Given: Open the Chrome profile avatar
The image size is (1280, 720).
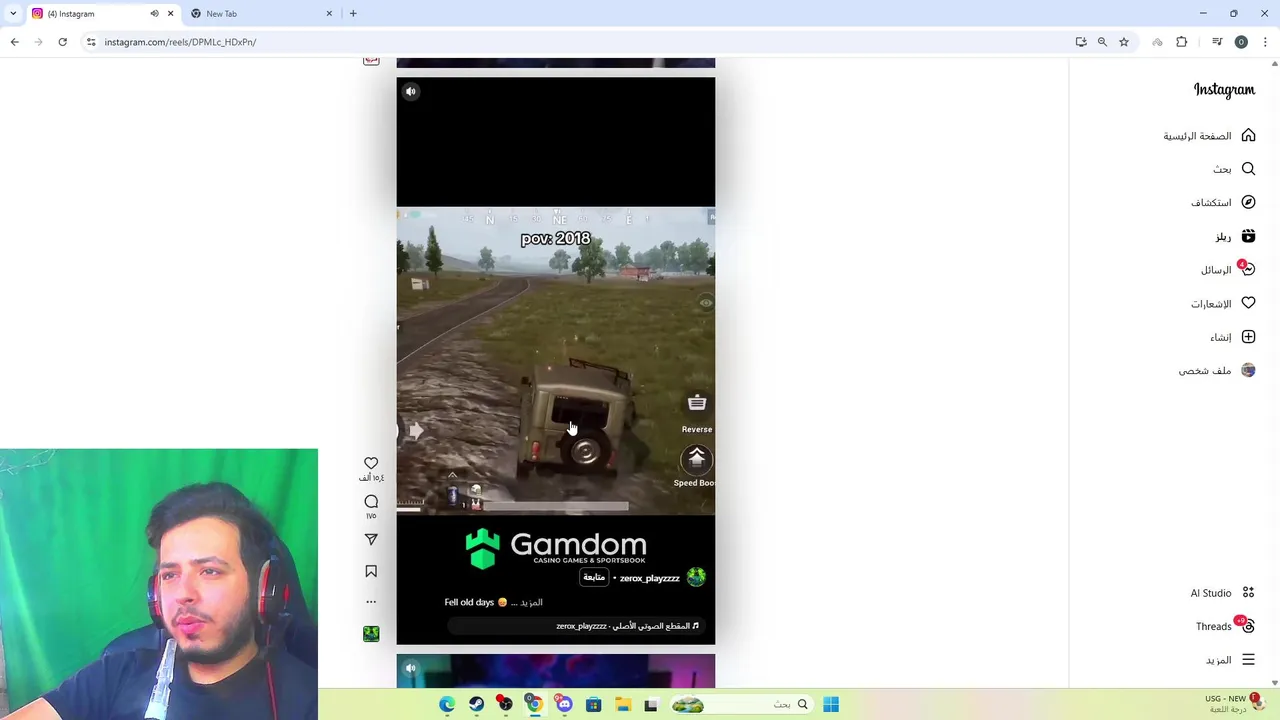Looking at the screenshot, I should pos(1241,42).
